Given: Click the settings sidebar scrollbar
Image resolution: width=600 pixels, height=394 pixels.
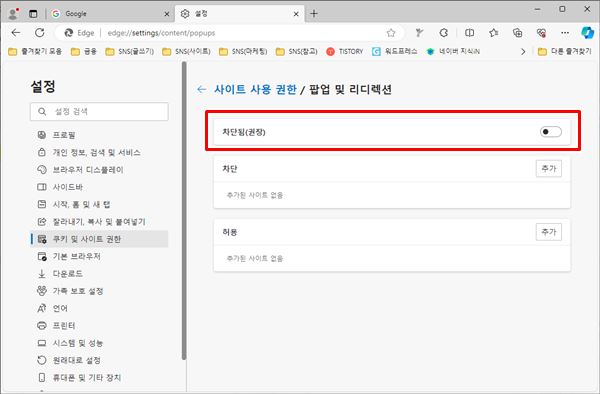Looking at the screenshot, I should 184,210.
